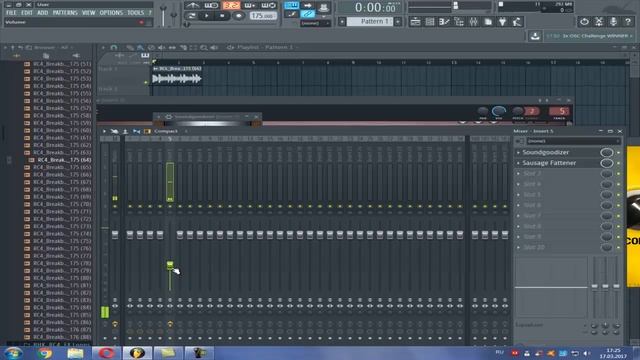Toggle the loop recording button
Screen dimensions: 640x360
pyautogui.click(x=268, y=5)
